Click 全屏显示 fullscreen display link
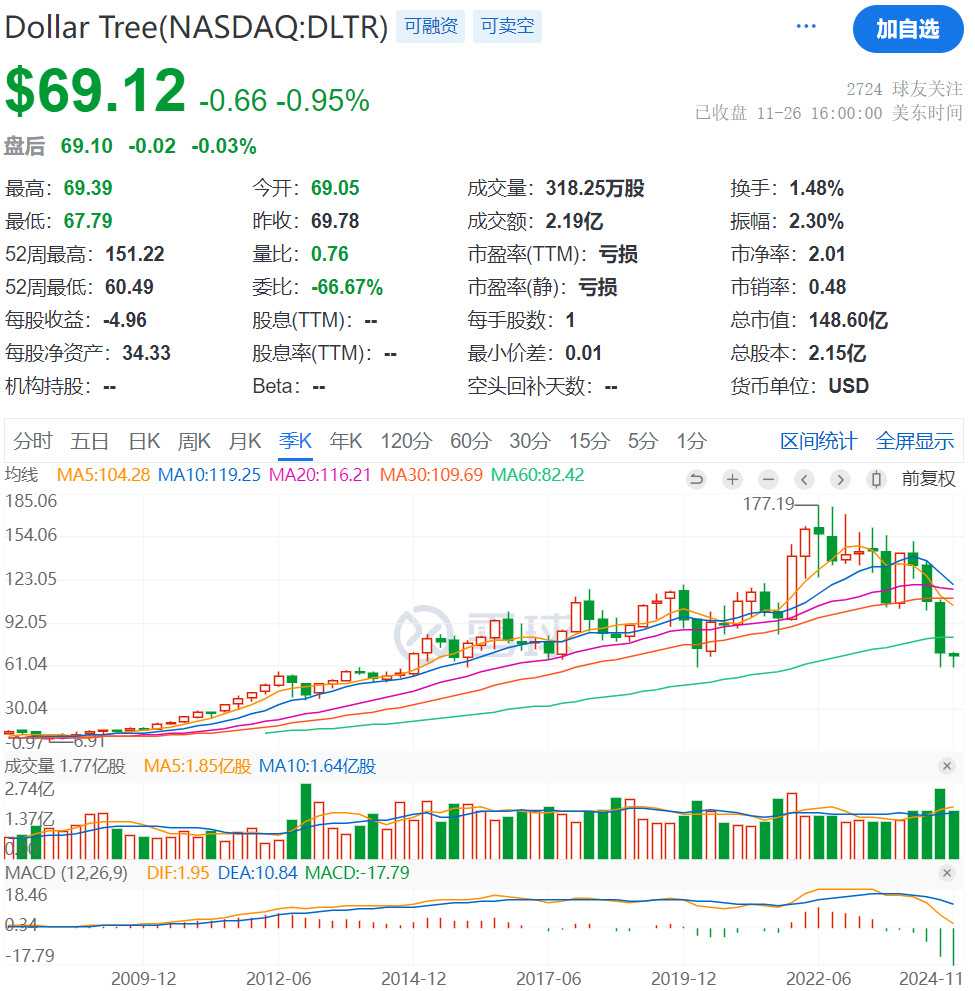 click(x=914, y=441)
